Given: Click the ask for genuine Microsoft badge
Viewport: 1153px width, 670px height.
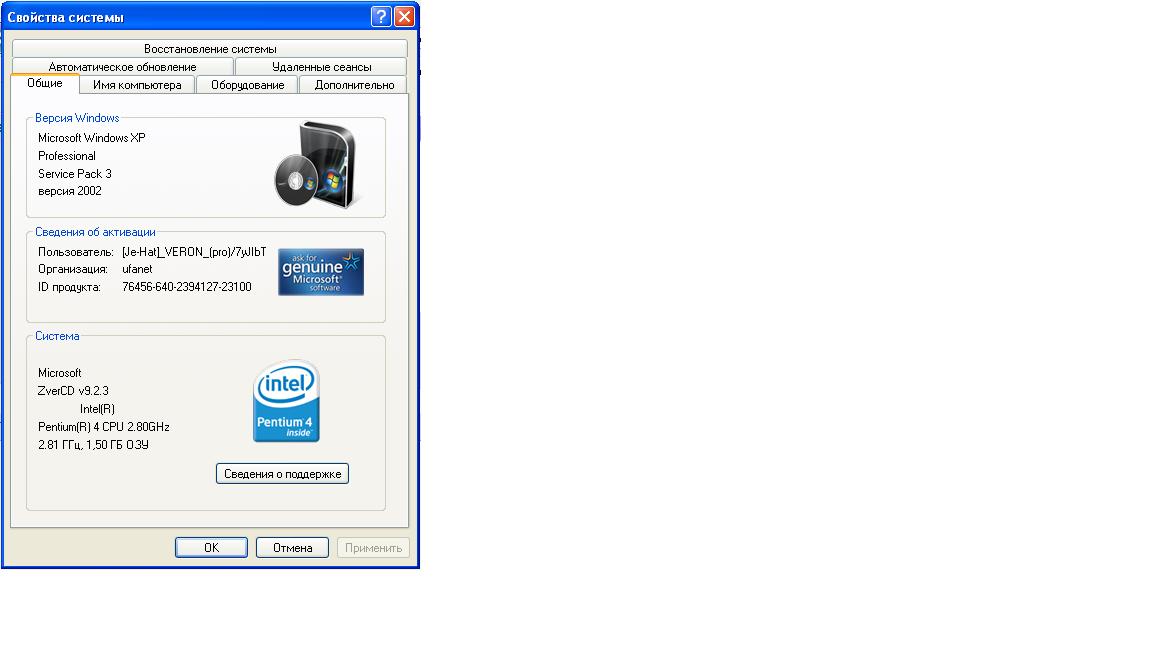Looking at the screenshot, I should 321,272.
